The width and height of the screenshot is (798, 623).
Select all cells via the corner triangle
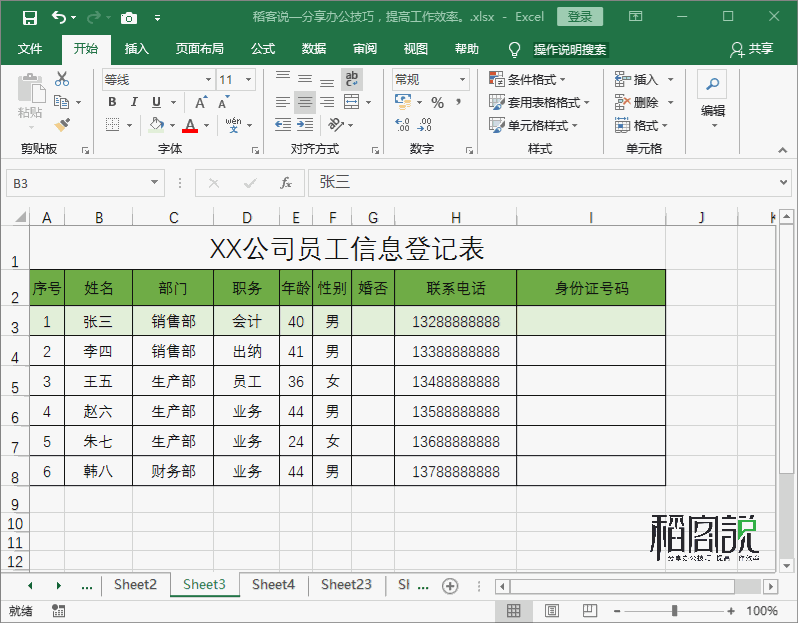[x=19, y=217]
